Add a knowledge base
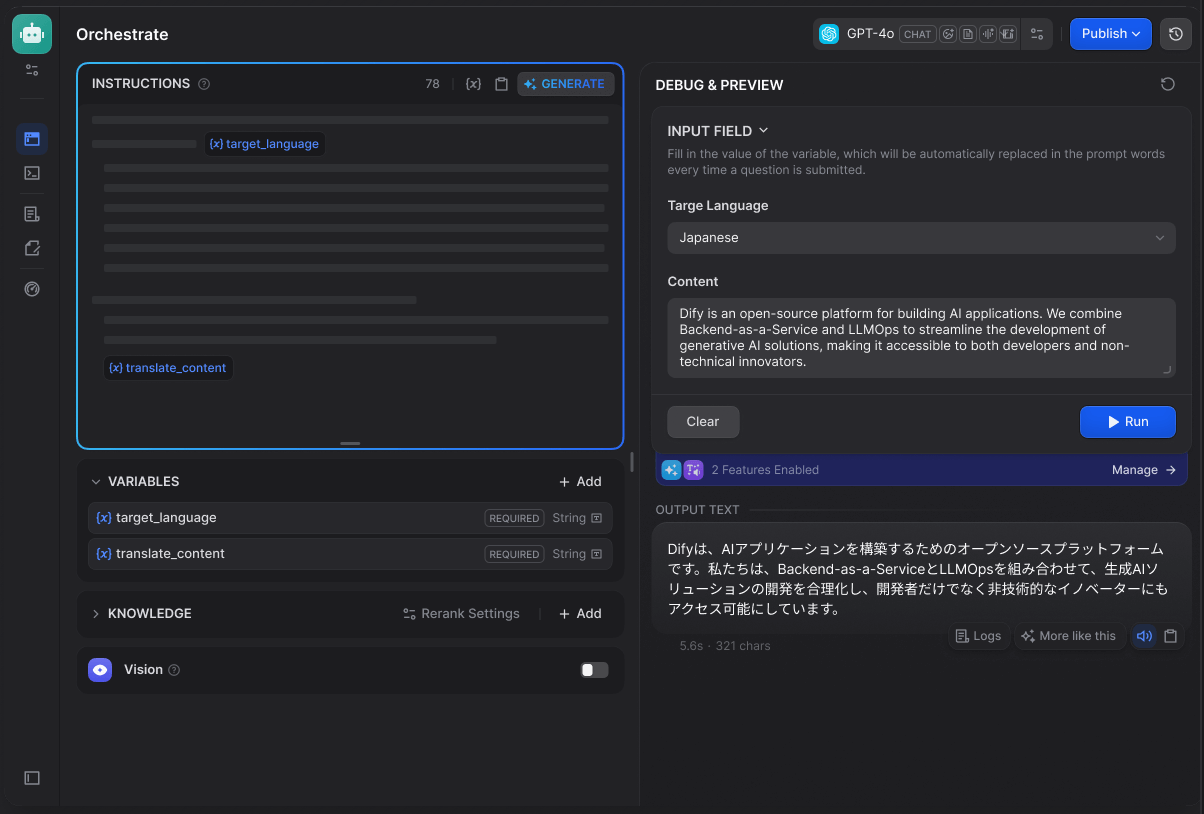This screenshot has height=814, width=1204. click(x=580, y=614)
